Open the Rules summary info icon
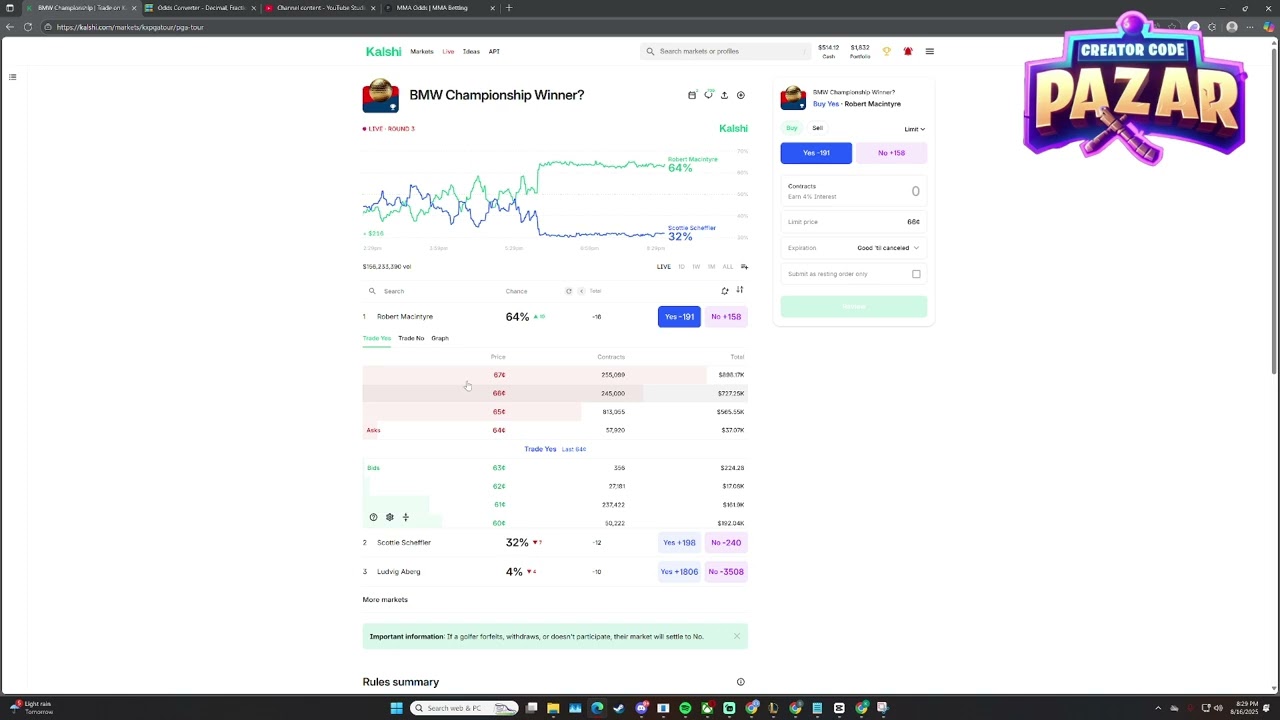 pos(741,682)
